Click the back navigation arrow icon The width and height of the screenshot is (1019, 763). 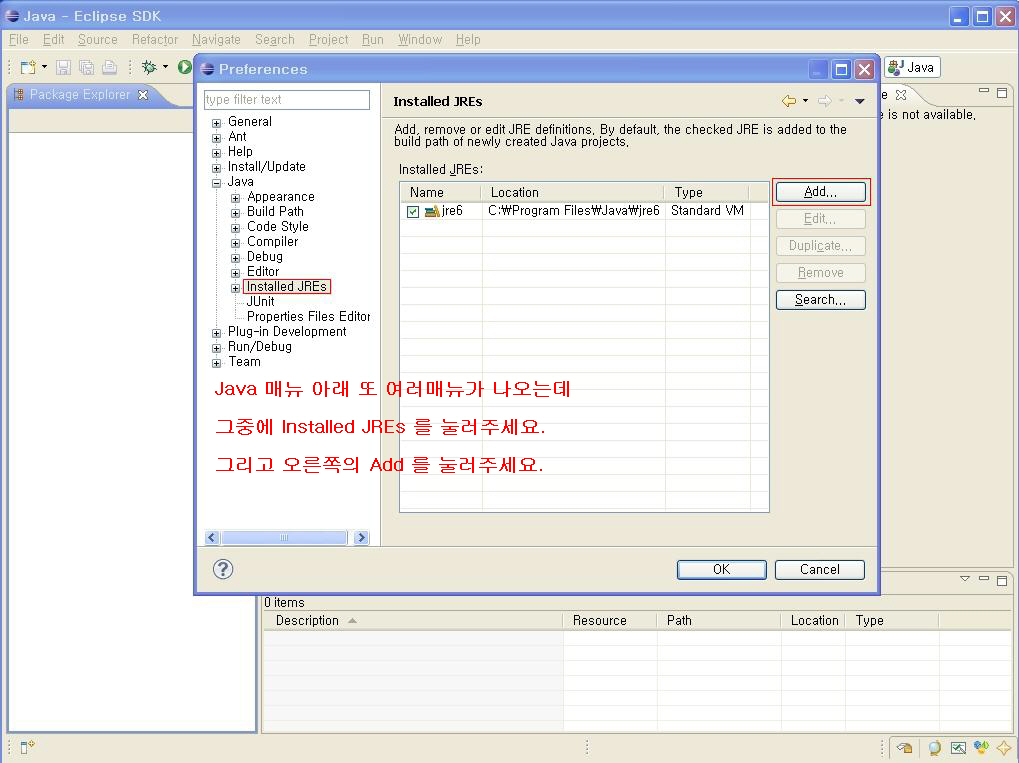coord(789,101)
